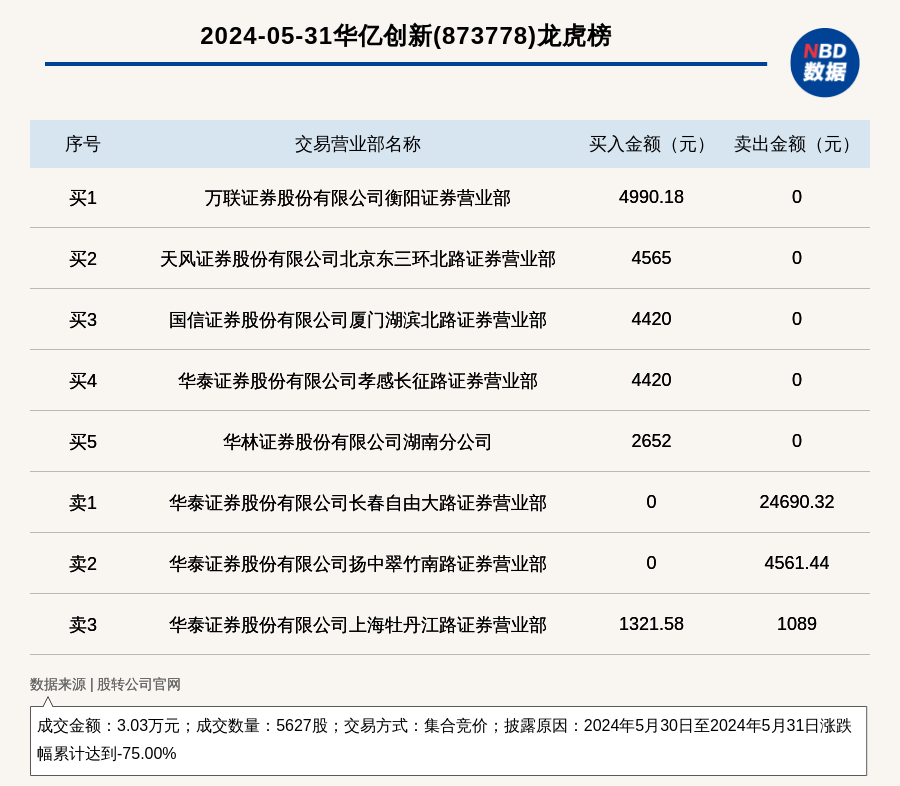Click the sell amount 1089
Screen dimensions: 900x786
(x=797, y=624)
